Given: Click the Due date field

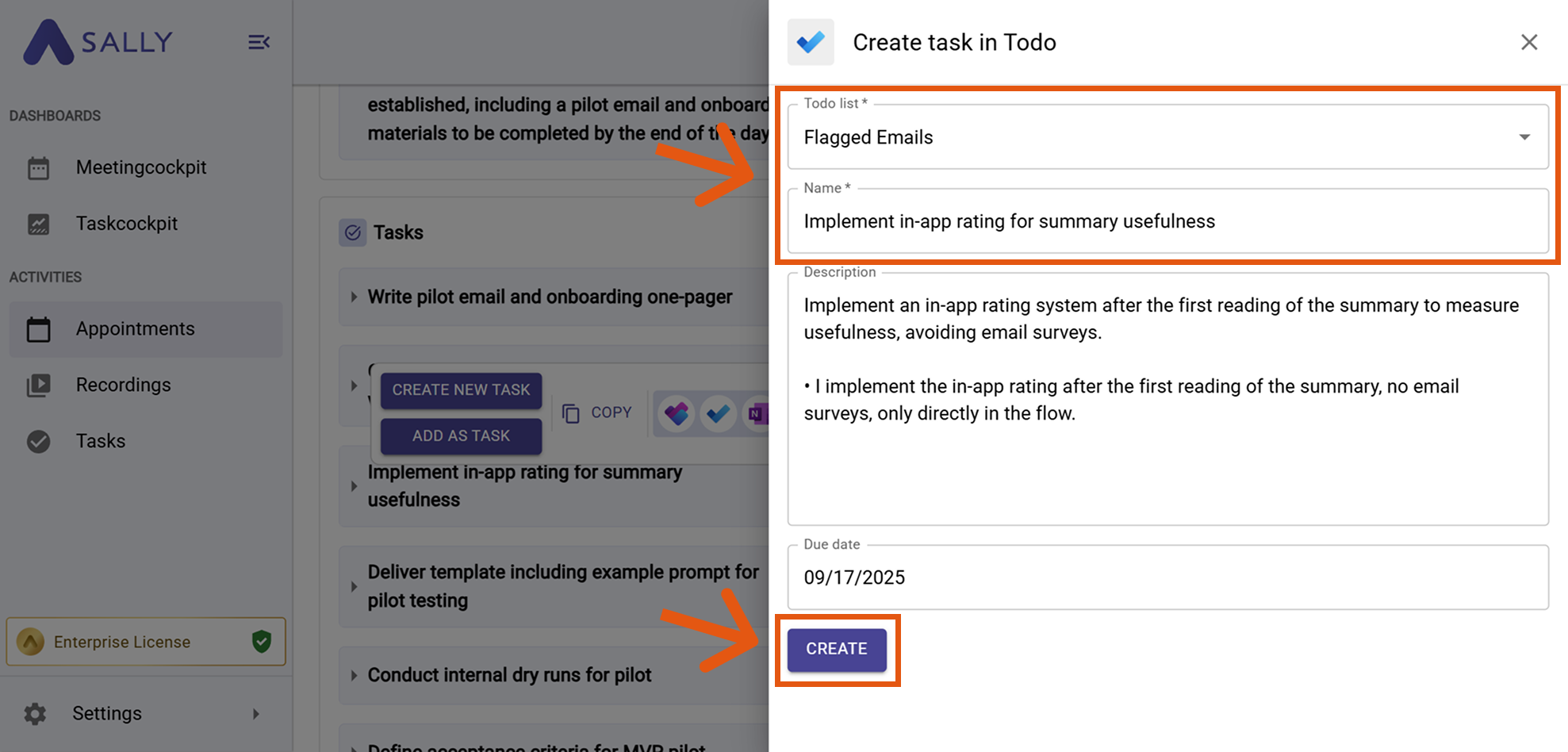Looking at the screenshot, I should point(1167,577).
